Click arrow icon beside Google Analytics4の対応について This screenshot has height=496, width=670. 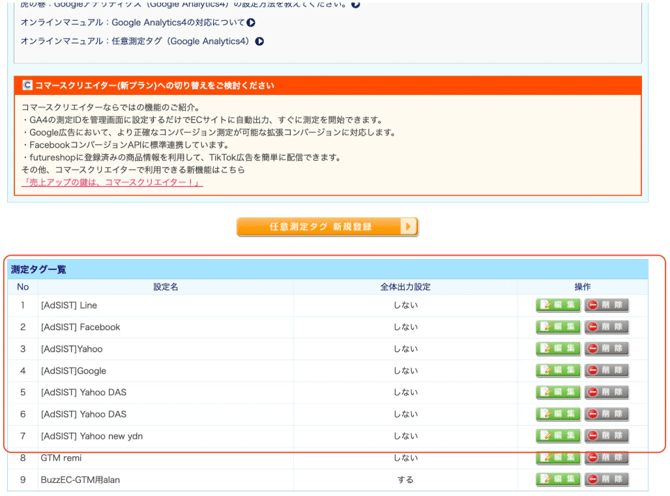[251, 23]
